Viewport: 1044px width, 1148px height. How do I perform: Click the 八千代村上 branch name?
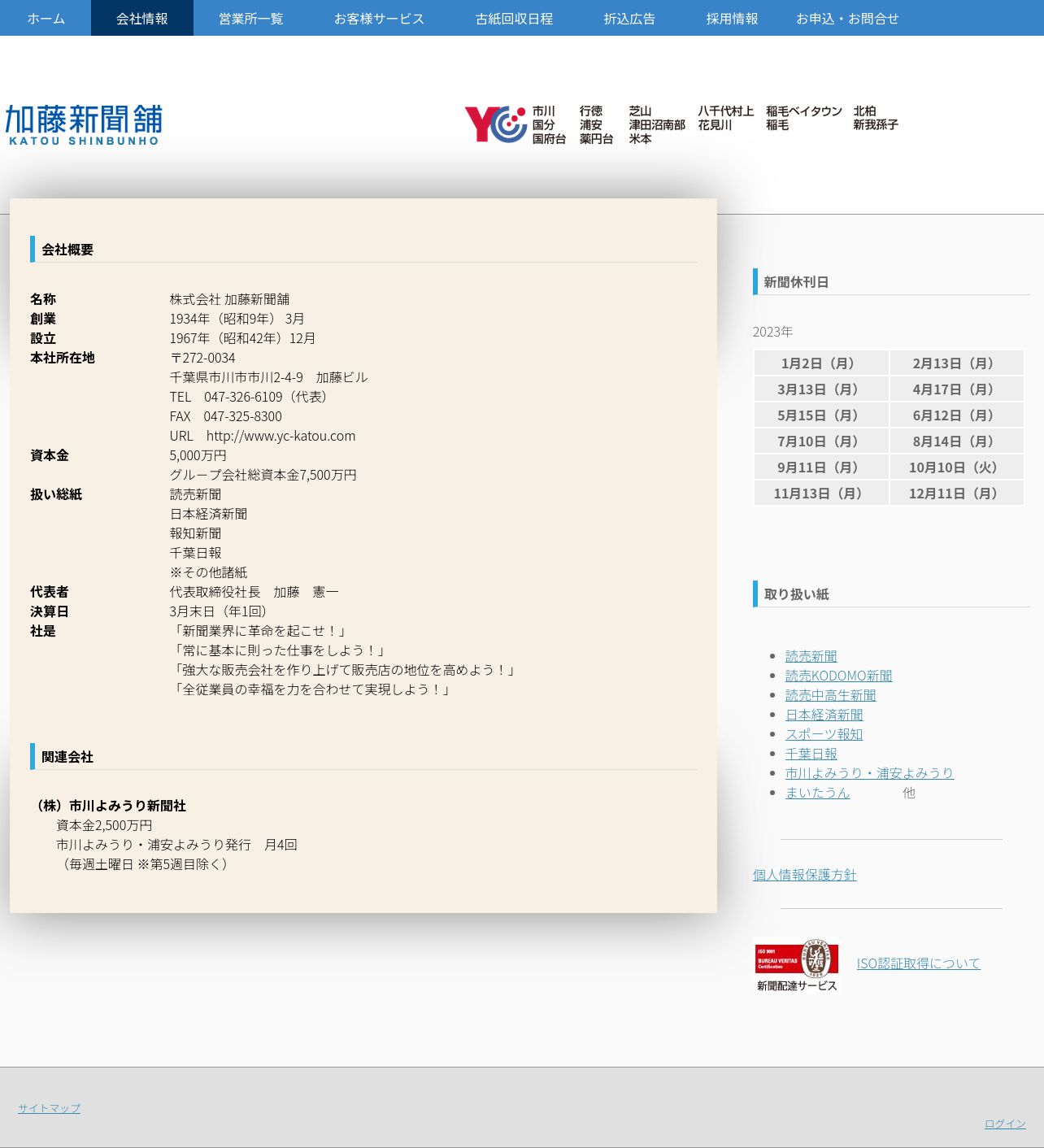(x=726, y=111)
